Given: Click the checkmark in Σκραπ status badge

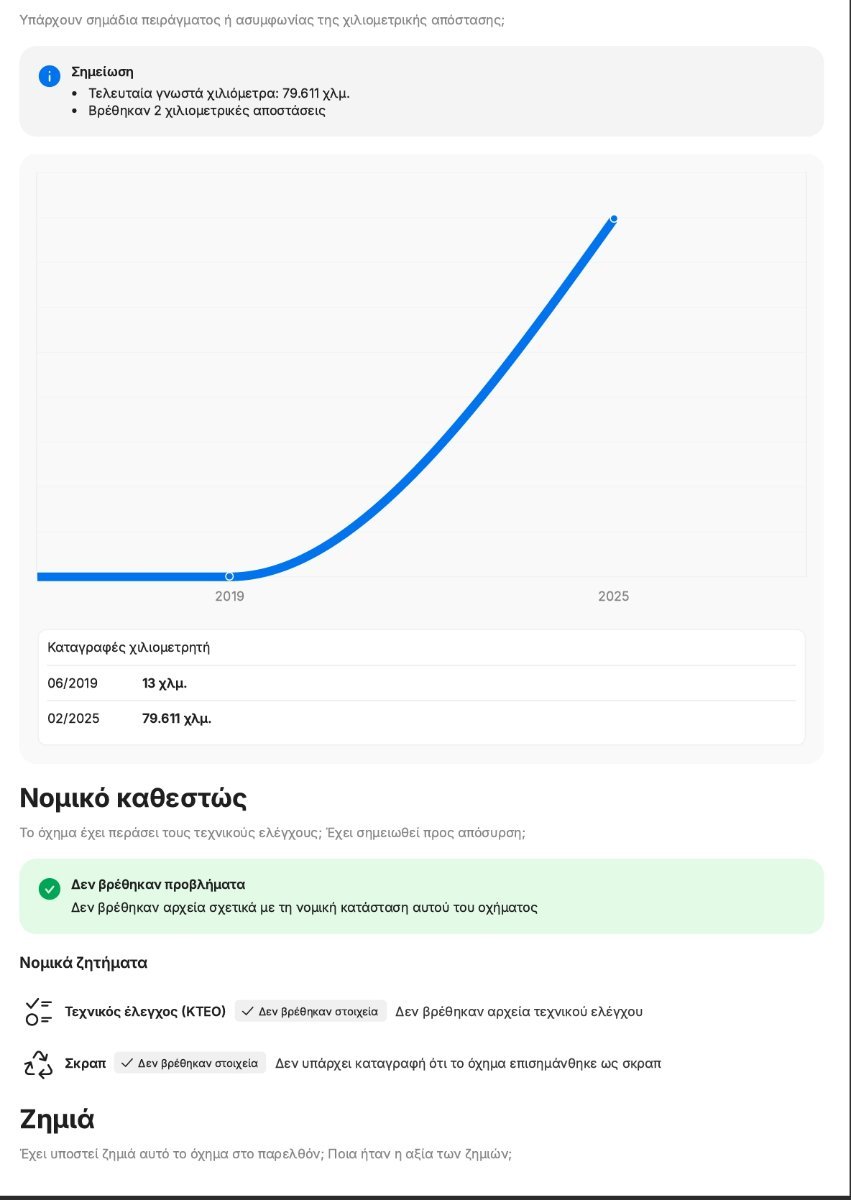Looking at the screenshot, I should [x=127, y=1063].
